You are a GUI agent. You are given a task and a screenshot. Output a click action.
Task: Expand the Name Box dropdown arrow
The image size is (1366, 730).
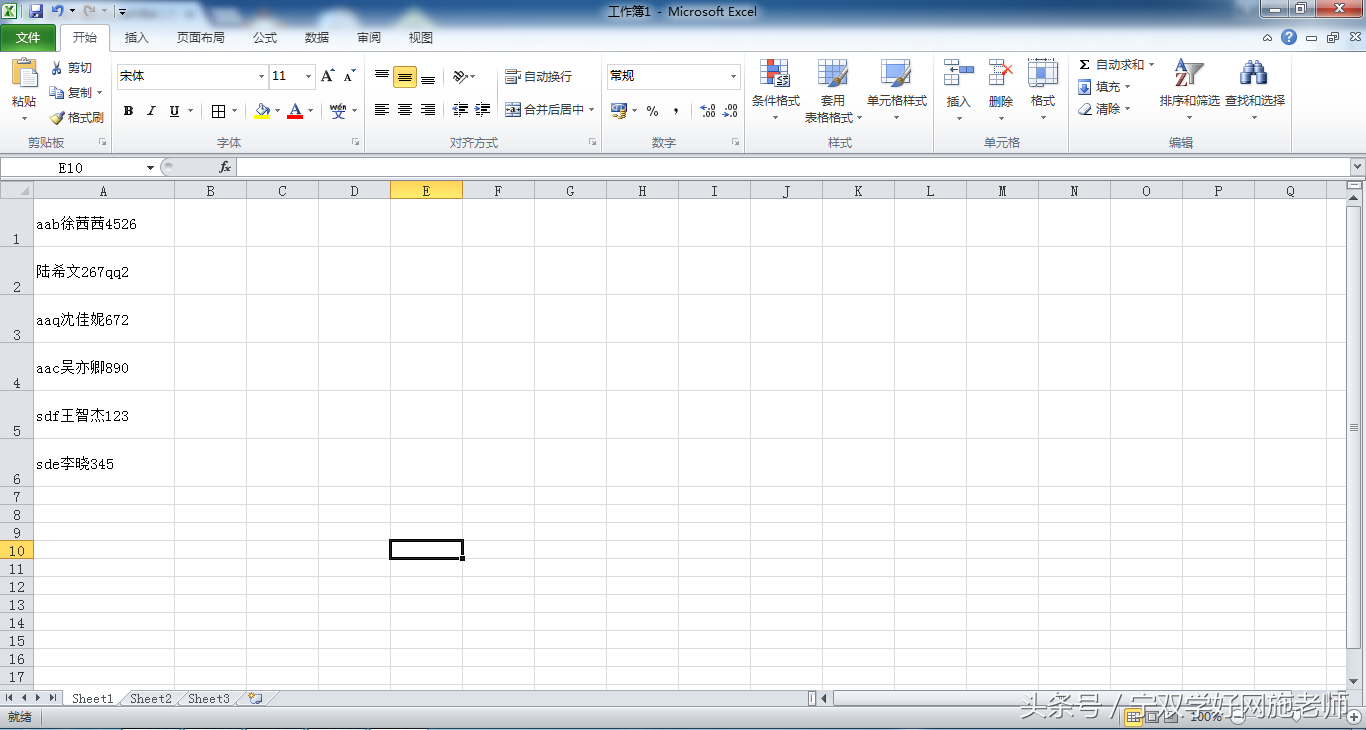click(x=150, y=168)
